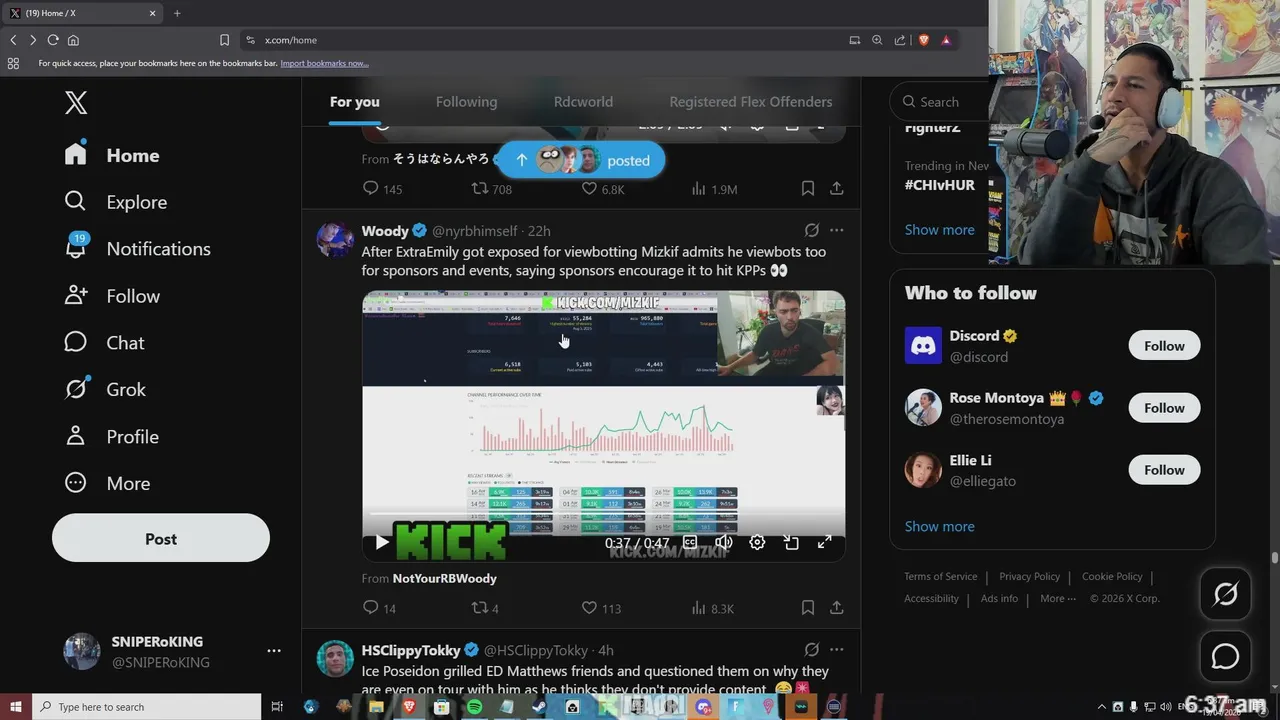Open the floating chat bubble button
The height and width of the screenshot is (720, 1280).
[1225, 656]
